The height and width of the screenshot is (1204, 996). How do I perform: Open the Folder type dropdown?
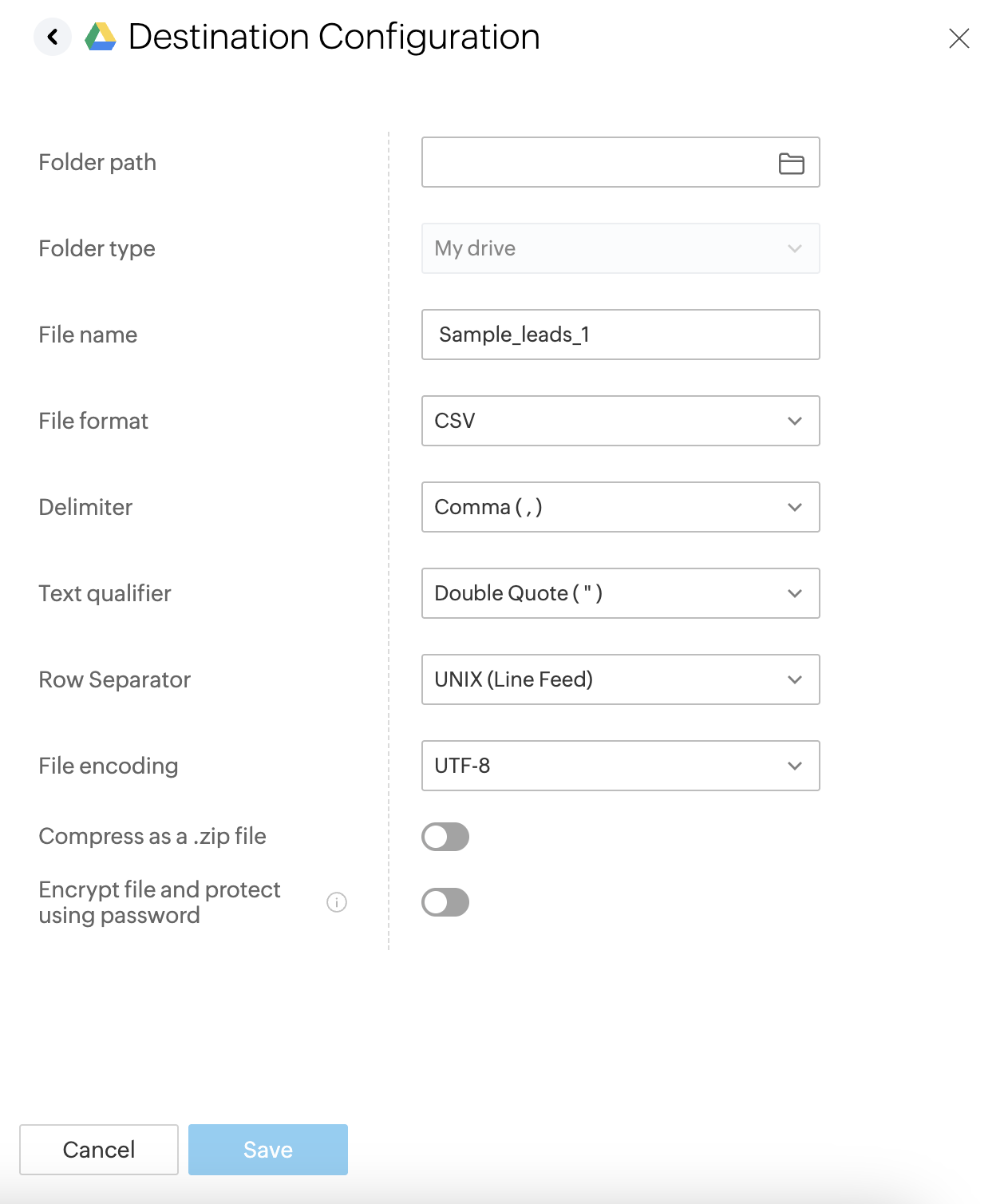620,248
